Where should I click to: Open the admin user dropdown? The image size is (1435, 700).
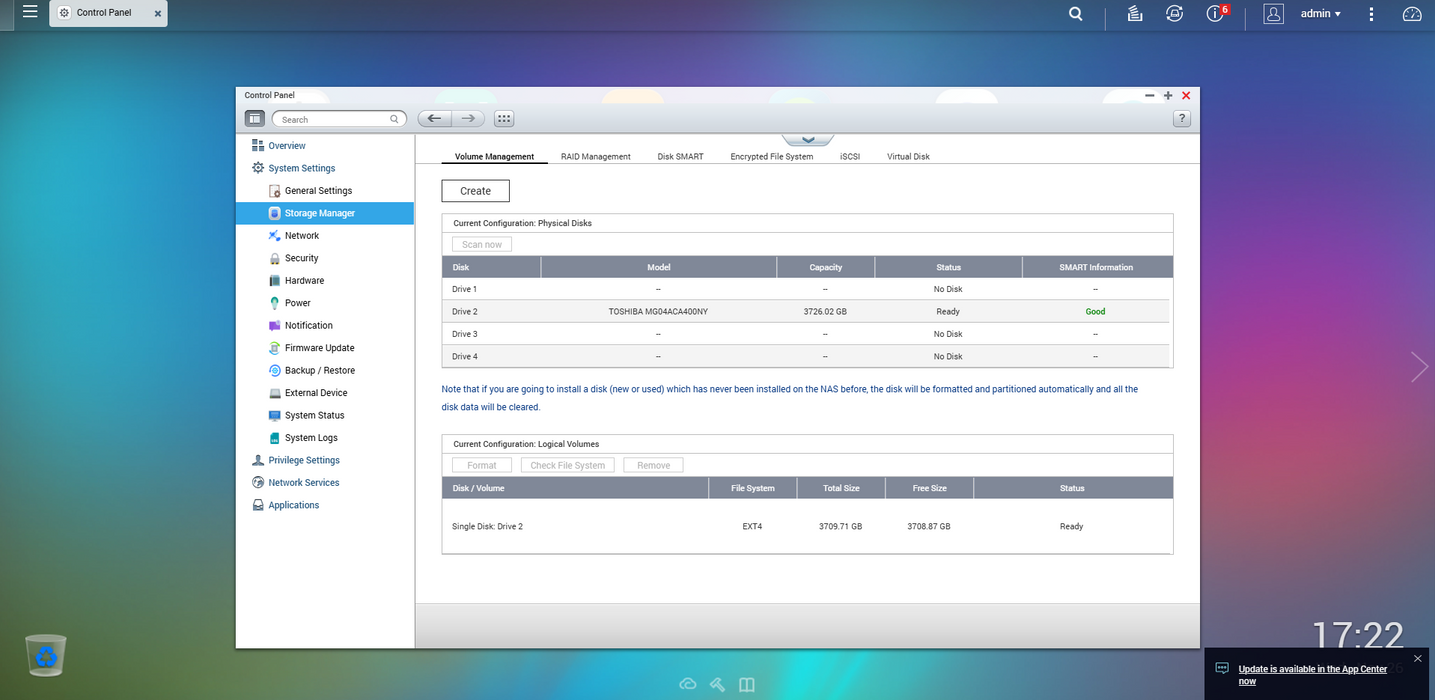click(x=1320, y=14)
